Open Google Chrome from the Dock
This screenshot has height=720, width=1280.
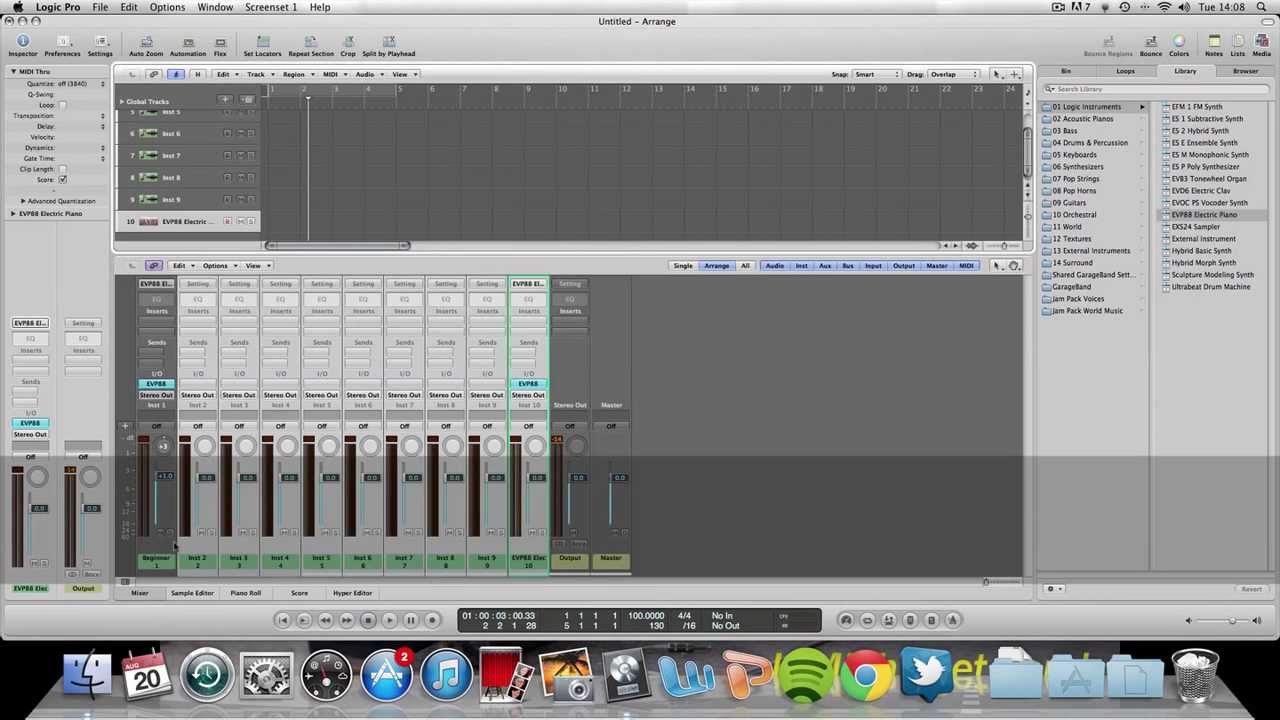pos(866,675)
